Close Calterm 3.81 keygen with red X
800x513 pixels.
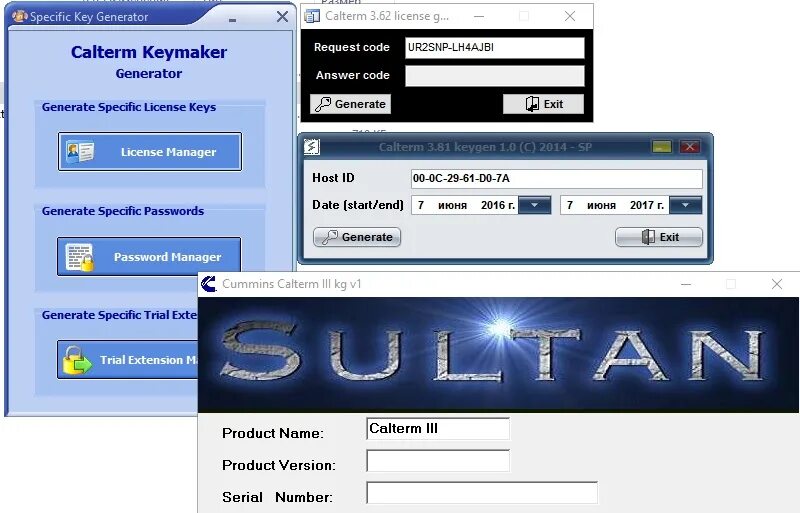(690, 147)
